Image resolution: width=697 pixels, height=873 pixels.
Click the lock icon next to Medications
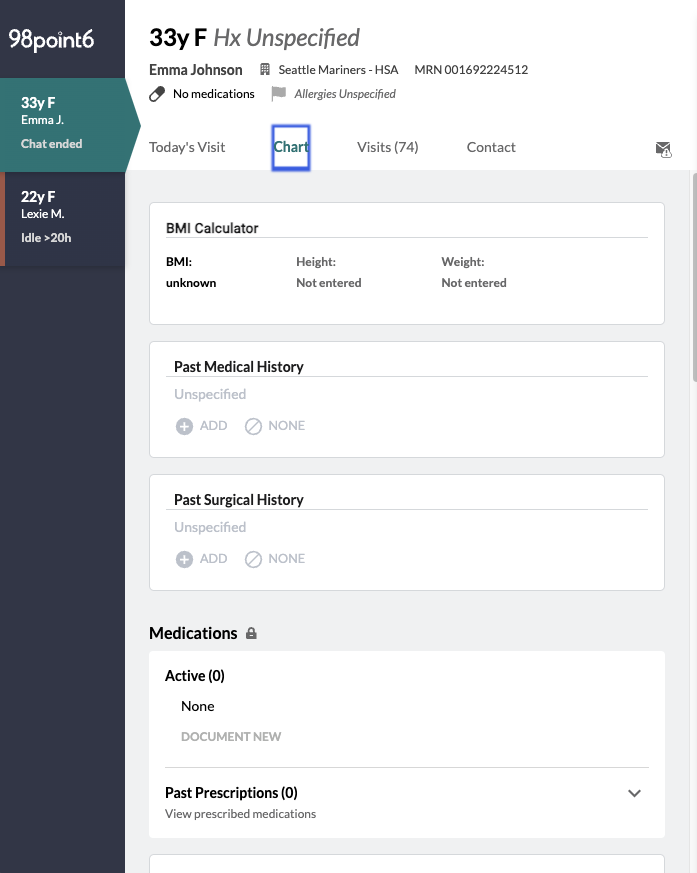[x=251, y=633]
